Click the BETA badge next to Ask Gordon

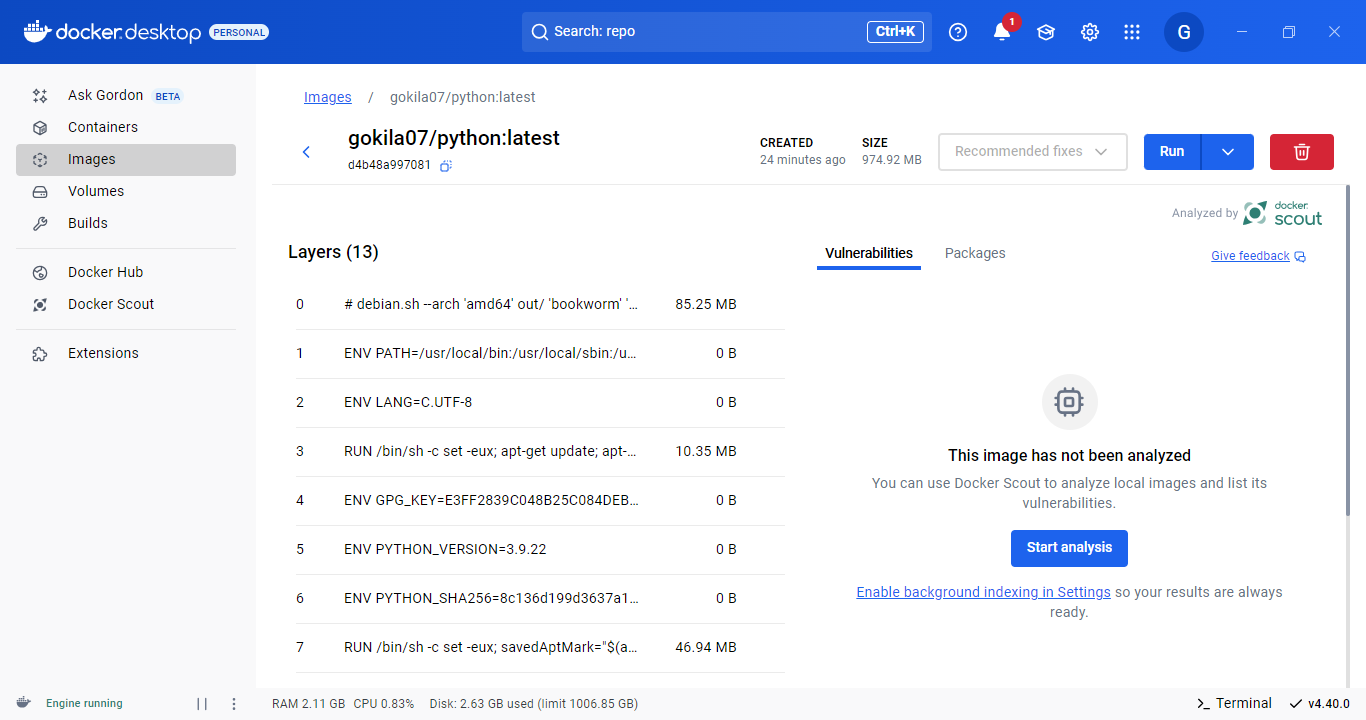pyautogui.click(x=168, y=97)
